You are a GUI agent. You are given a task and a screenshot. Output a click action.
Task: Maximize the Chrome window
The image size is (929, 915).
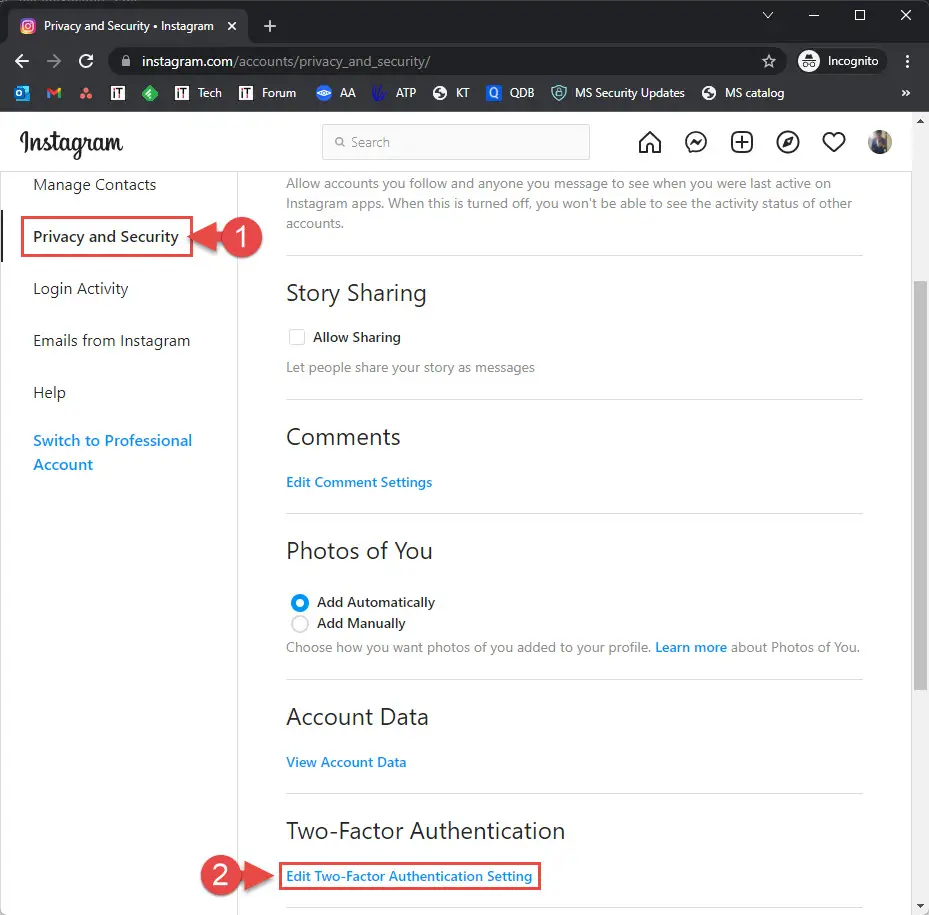pyautogui.click(x=860, y=15)
